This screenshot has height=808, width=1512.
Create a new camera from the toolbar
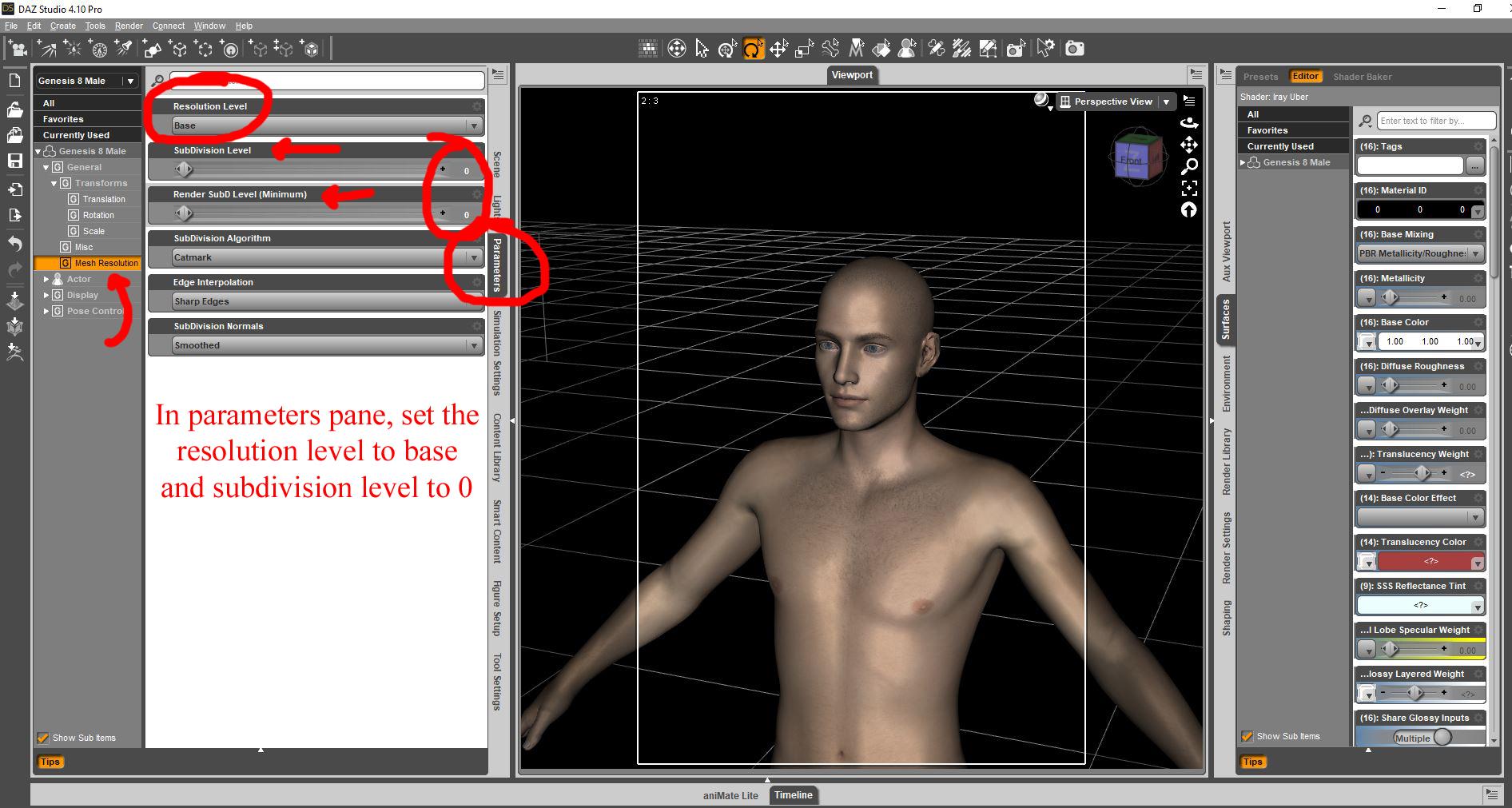coord(17,49)
